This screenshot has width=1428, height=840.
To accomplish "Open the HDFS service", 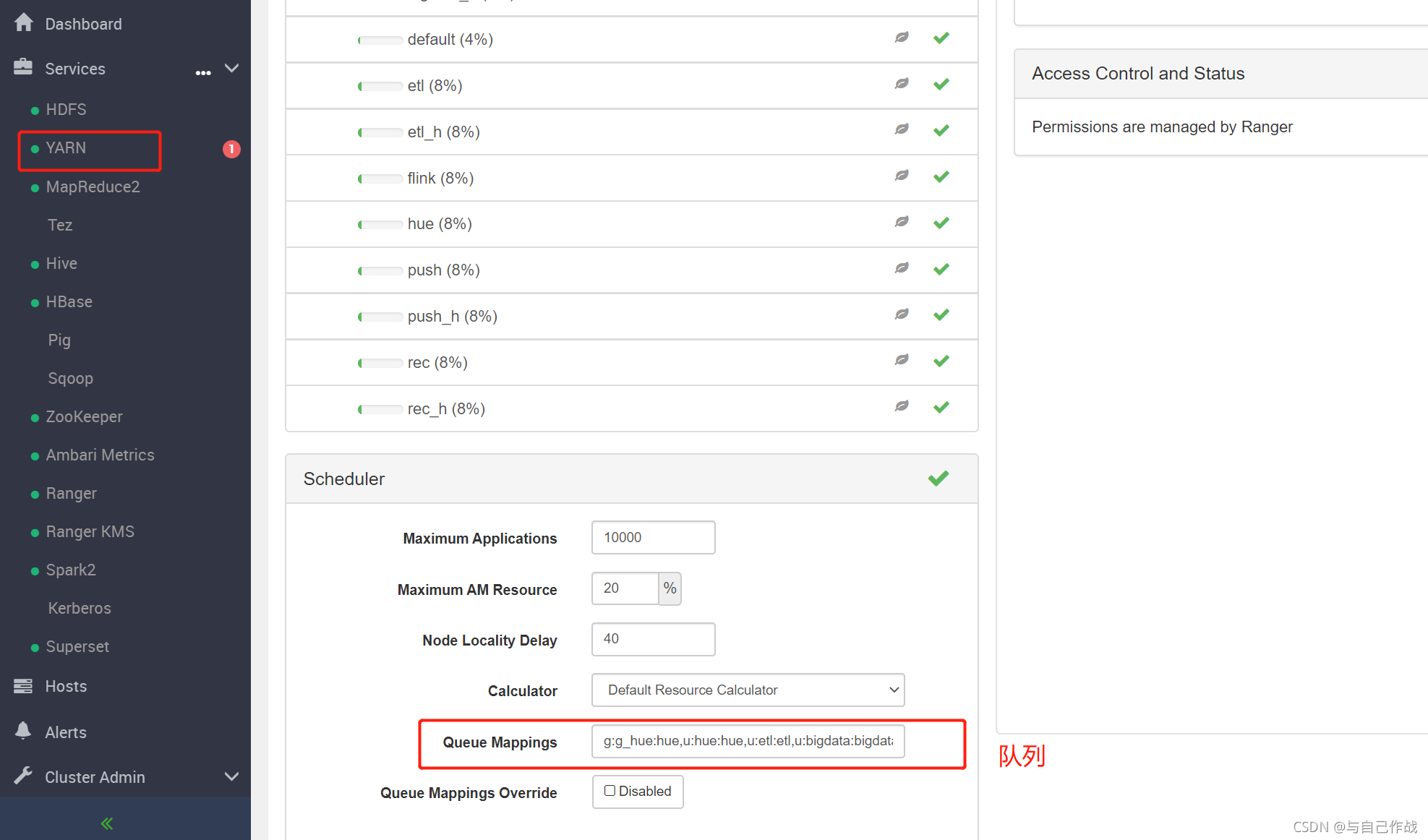I will tap(66, 109).
